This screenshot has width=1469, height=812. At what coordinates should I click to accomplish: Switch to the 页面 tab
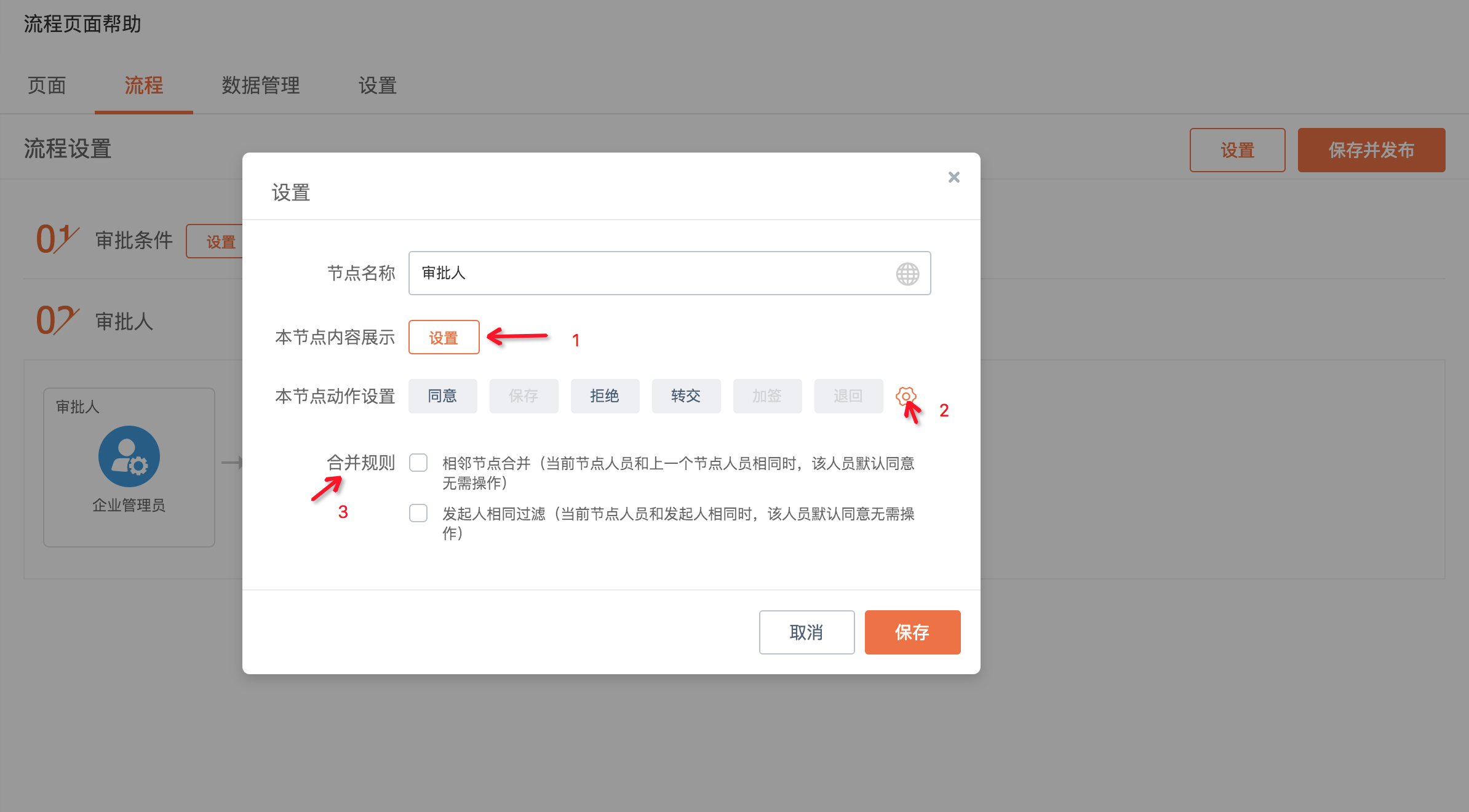tap(47, 86)
